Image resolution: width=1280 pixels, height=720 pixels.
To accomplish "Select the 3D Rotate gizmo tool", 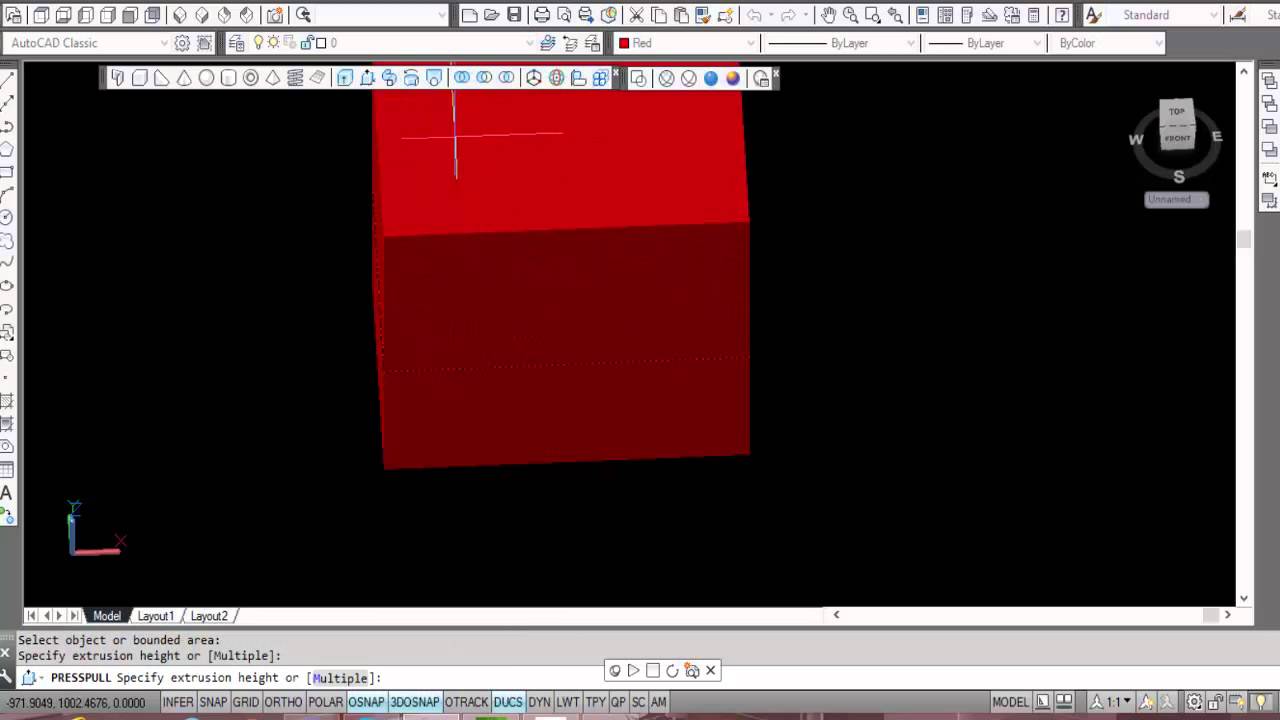I will tap(556, 78).
